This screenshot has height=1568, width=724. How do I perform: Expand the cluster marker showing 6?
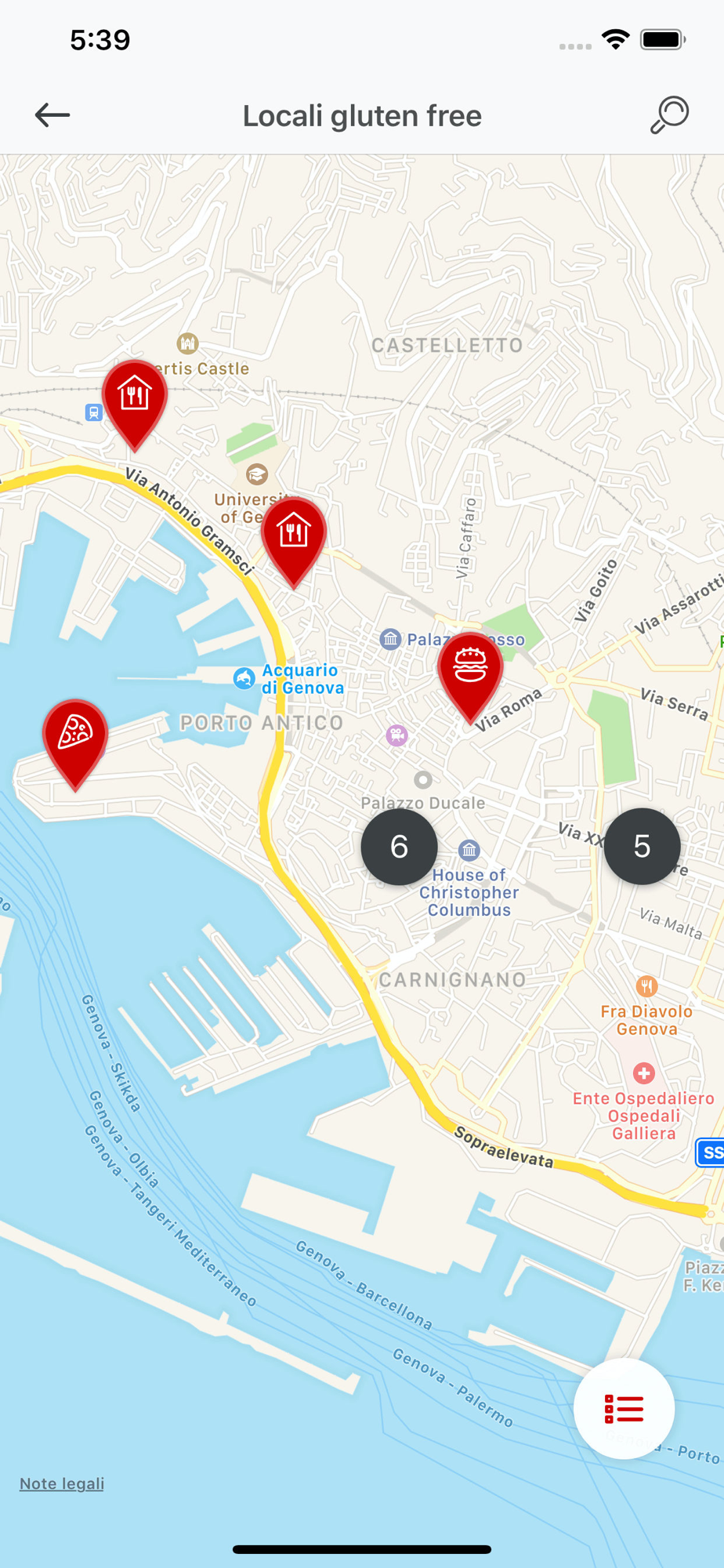pos(399,847)
